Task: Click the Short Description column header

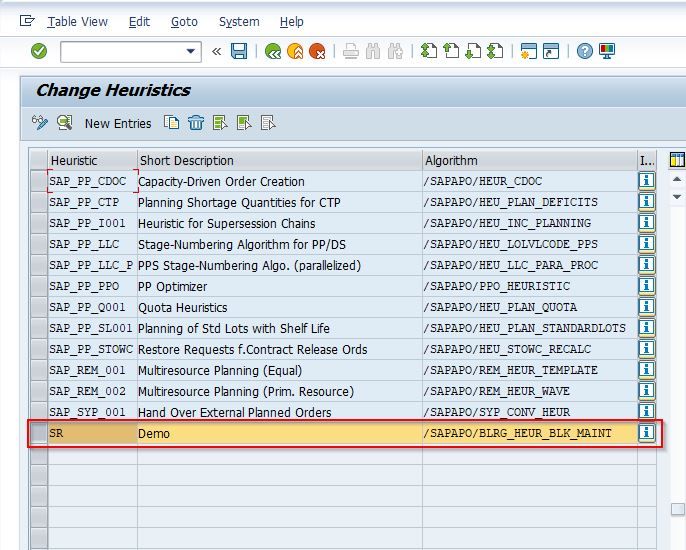Action: 280,160
